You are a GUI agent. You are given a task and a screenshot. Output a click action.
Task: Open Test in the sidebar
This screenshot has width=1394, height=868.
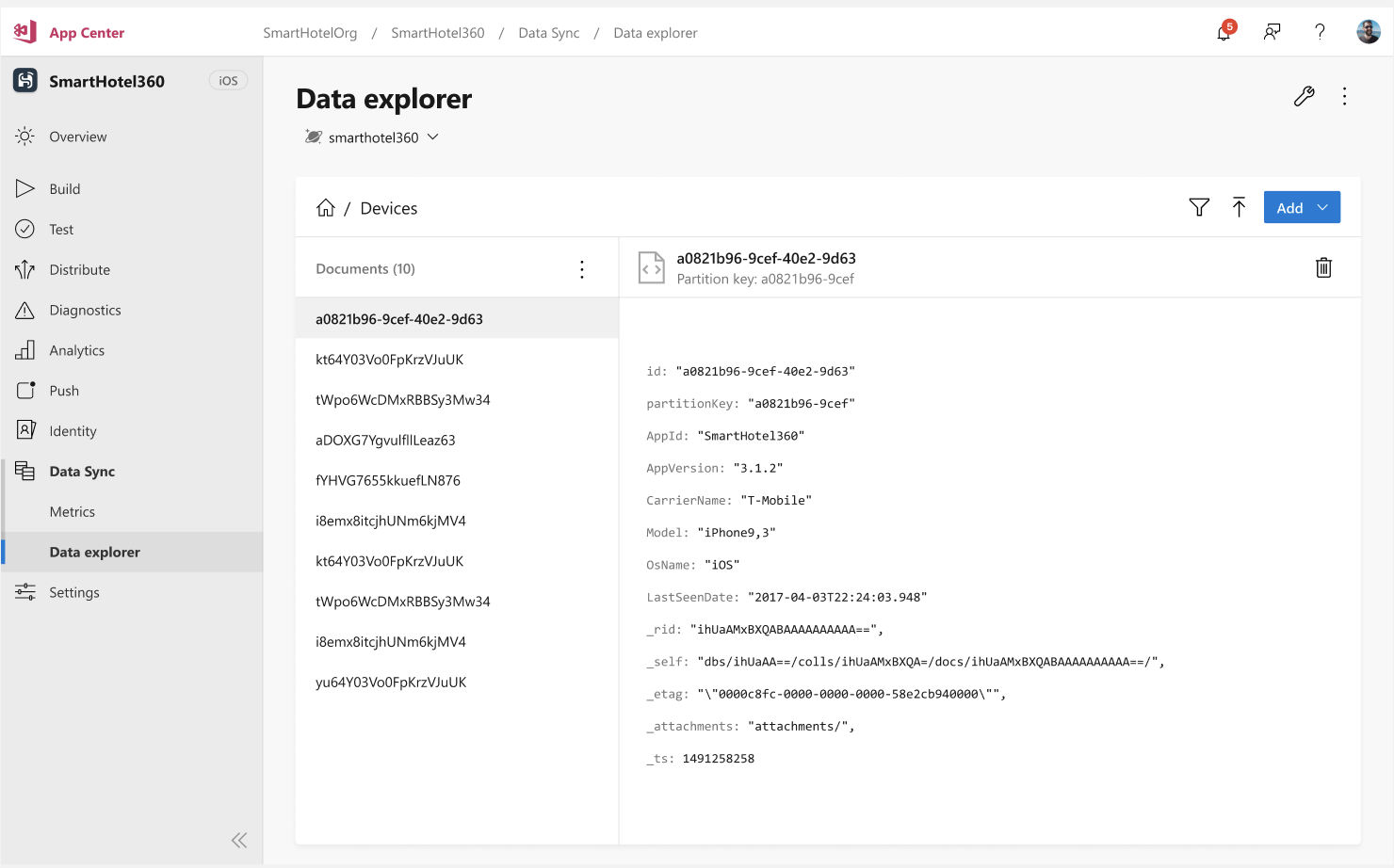click(x=132, y=230)
